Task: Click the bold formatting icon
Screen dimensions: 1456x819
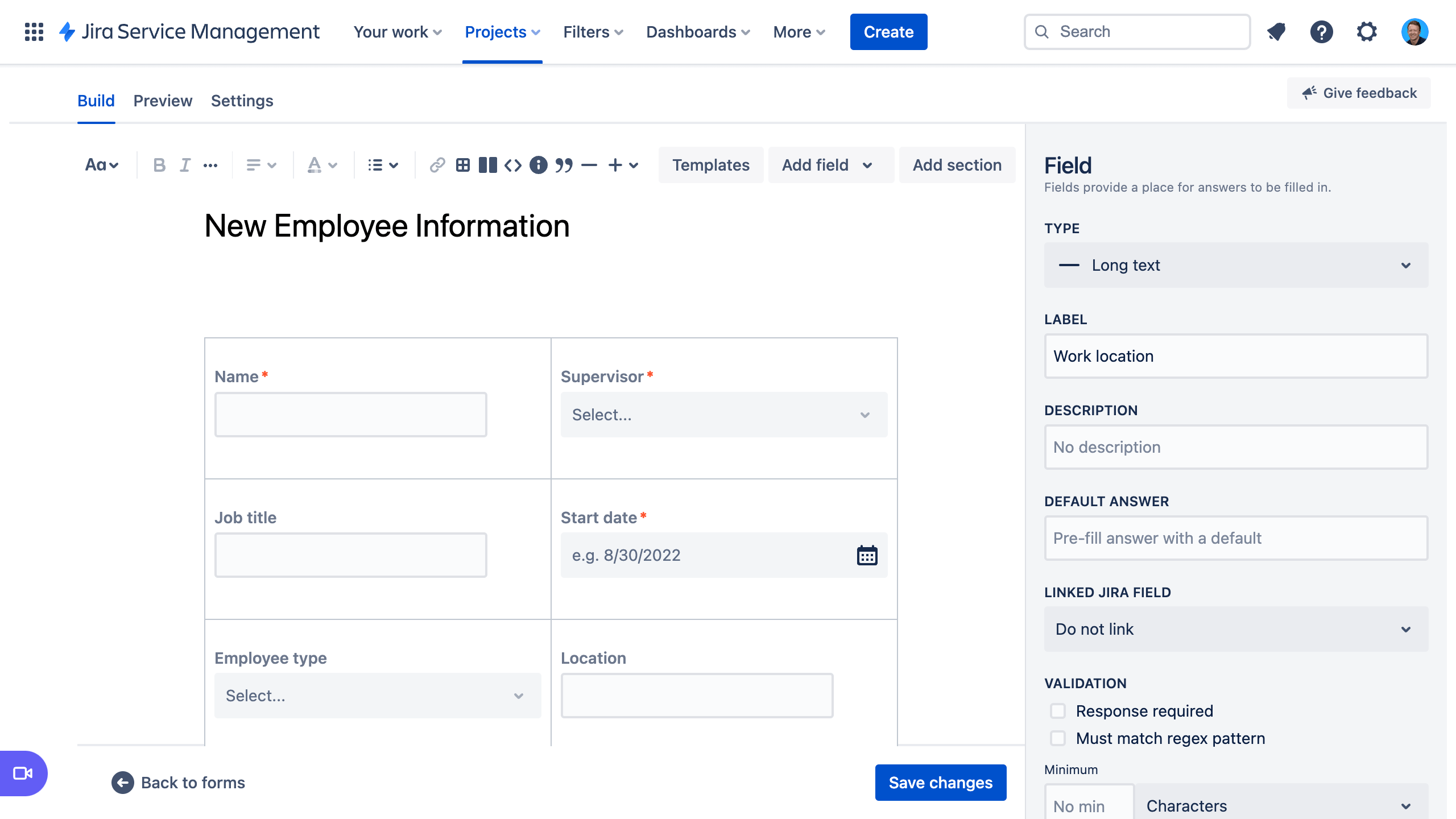Action: click(159, 164)
